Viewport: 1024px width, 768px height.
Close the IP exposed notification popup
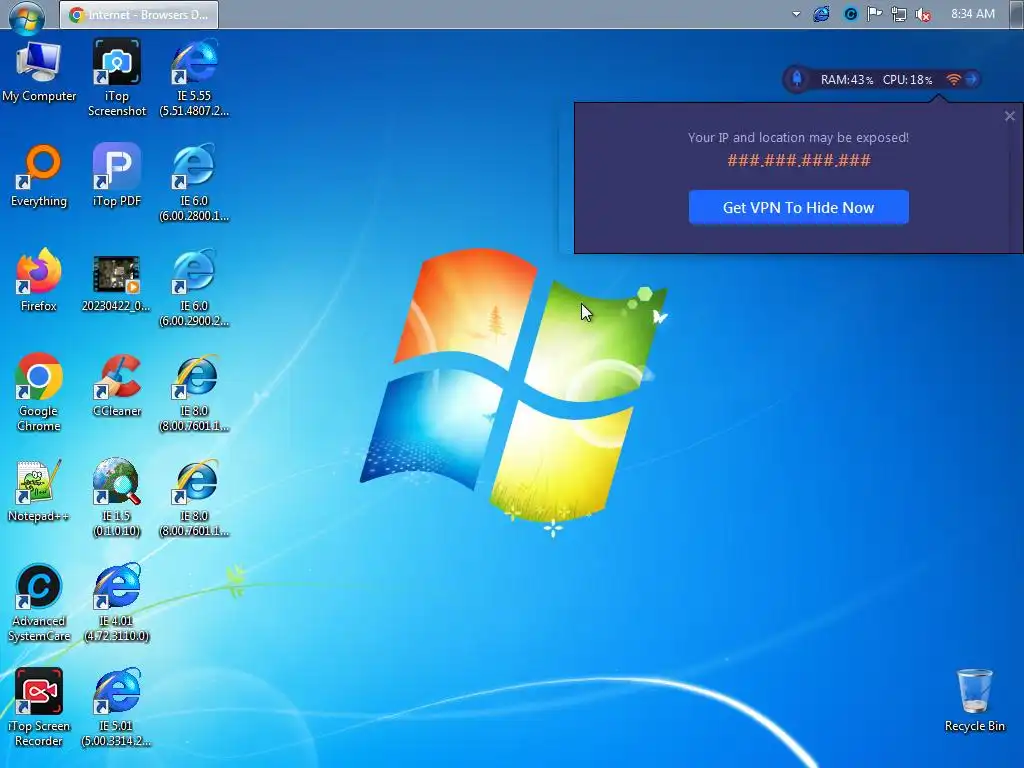point(1010,116)
